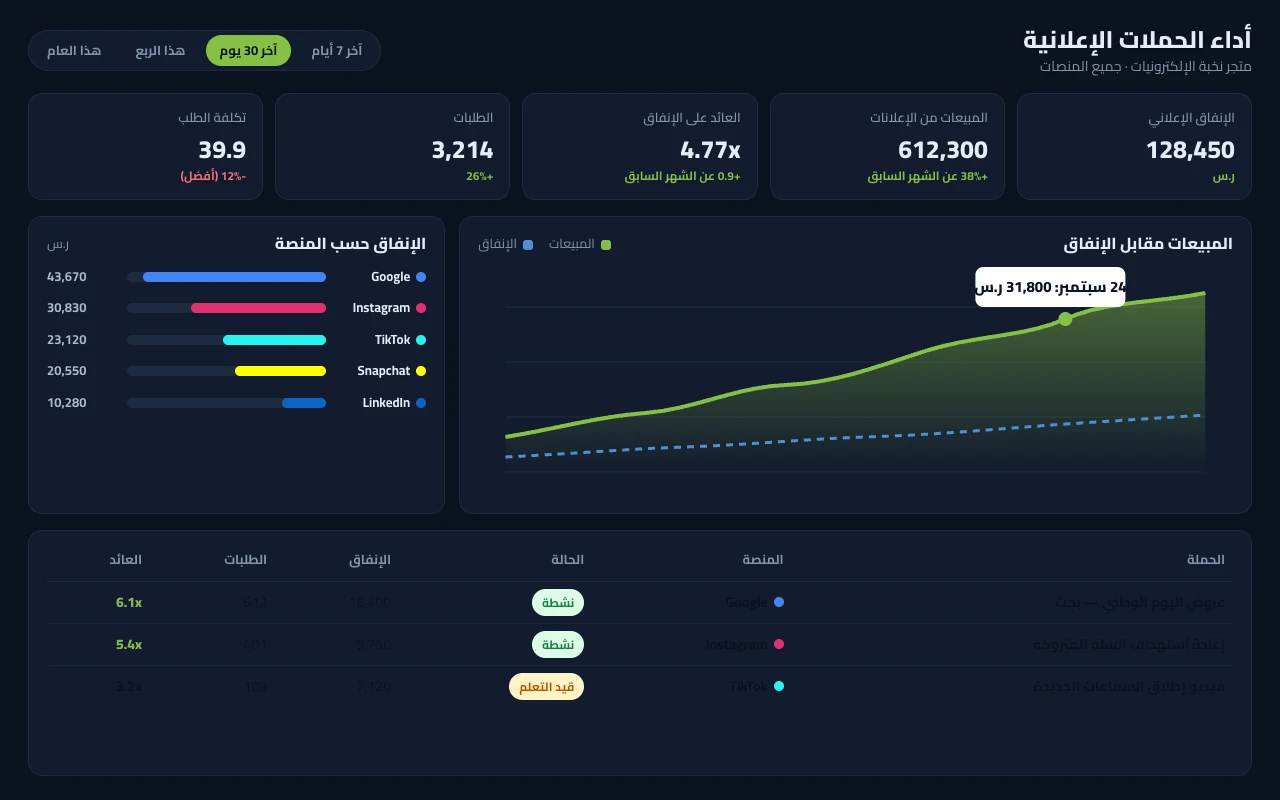The height and width of the screenshot is (800, 1280).
Task: Sort the table by the العائد column header
Action: click(x=126, y=560)
